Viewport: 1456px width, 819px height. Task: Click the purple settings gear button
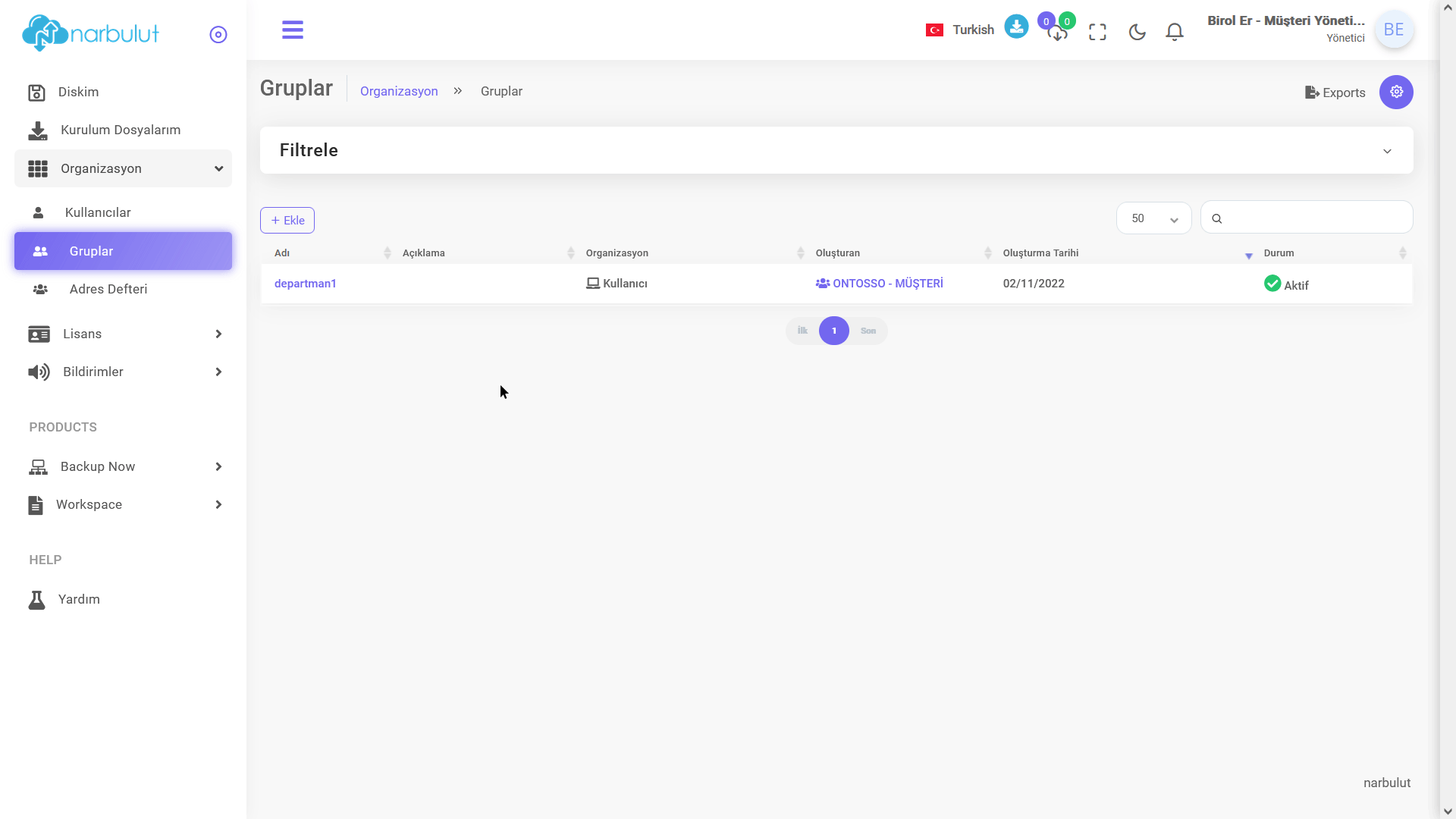point(1396,92)
